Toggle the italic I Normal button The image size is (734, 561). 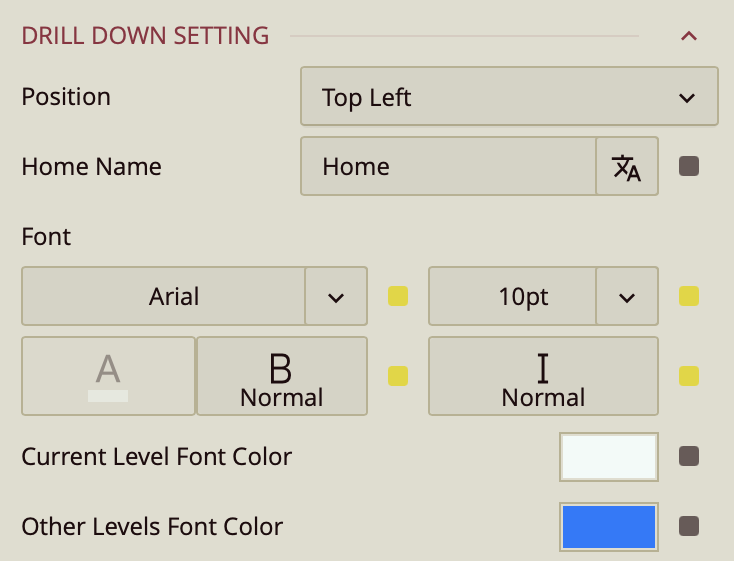pos(543,376)
